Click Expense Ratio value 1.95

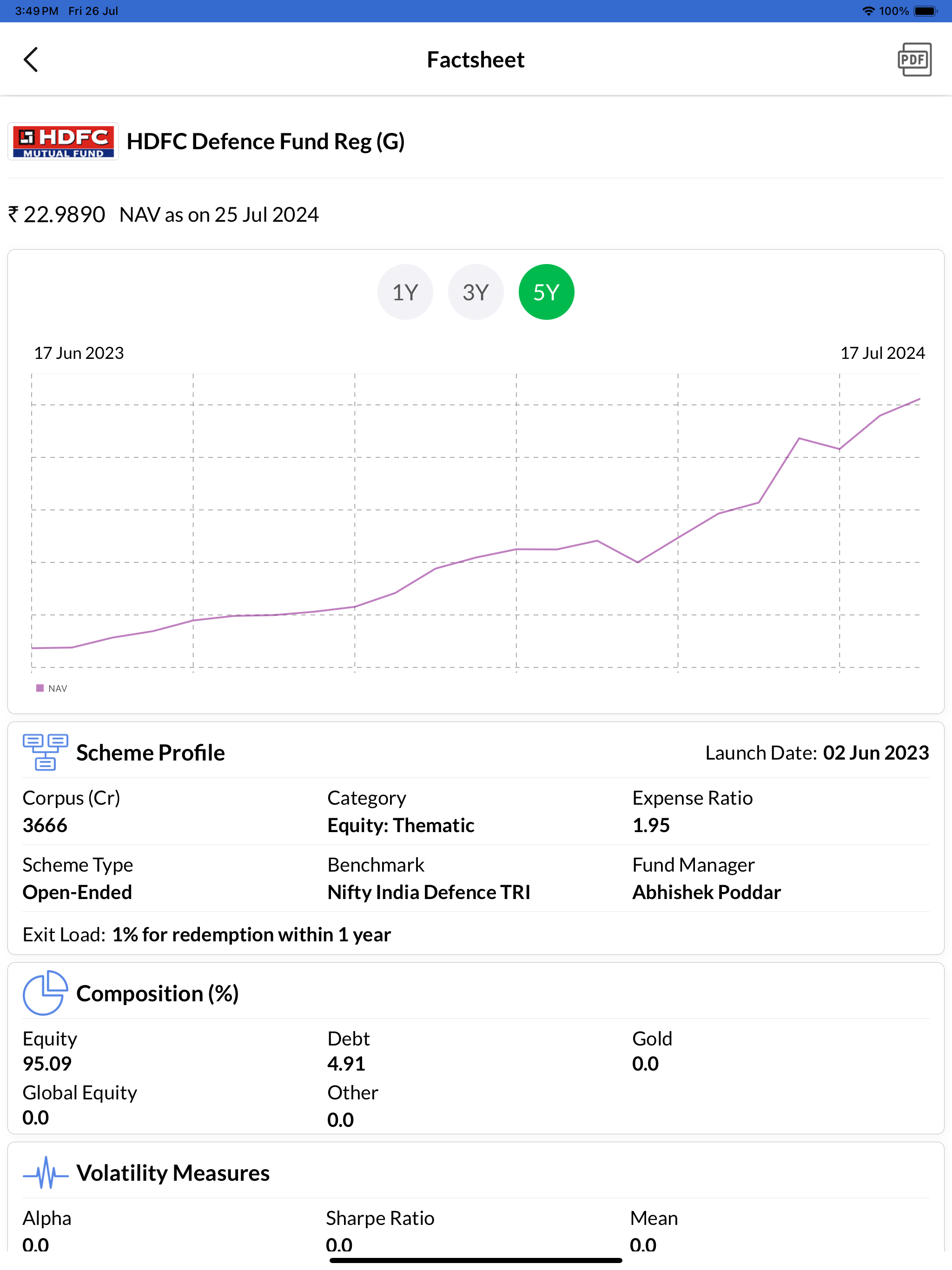click(651, 825)
